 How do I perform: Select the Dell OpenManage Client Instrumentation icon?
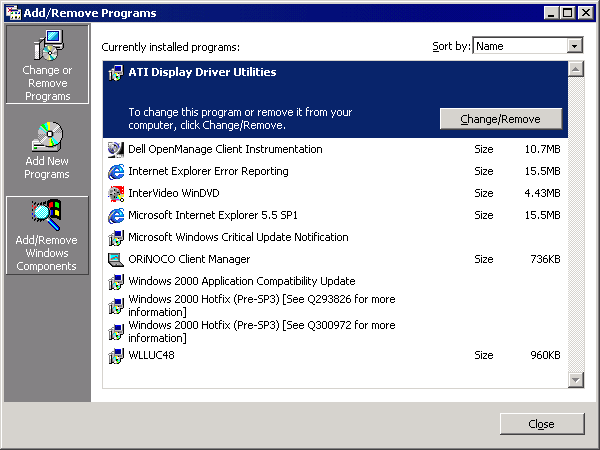coord(116,150)
